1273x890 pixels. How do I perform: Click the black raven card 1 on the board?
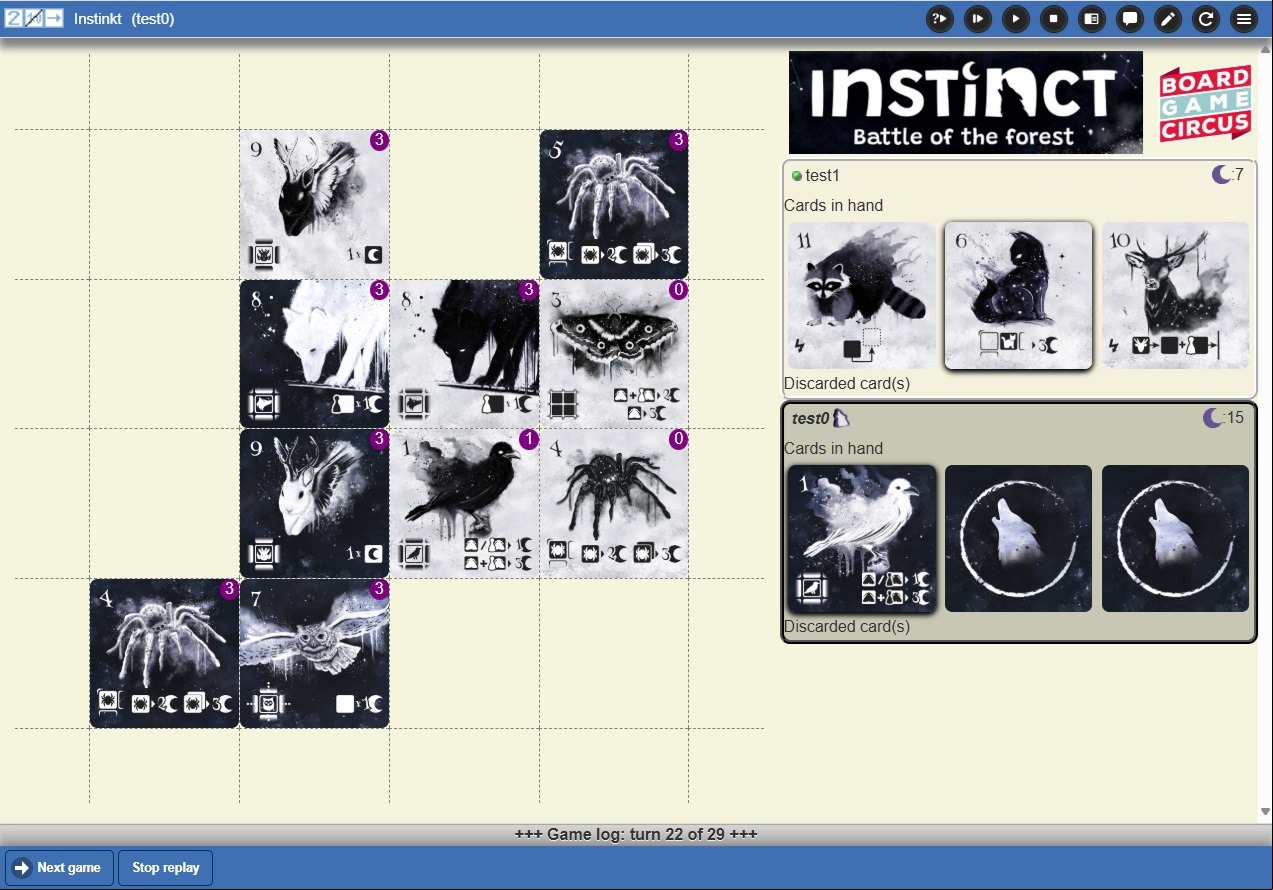(x=464, y=504)
